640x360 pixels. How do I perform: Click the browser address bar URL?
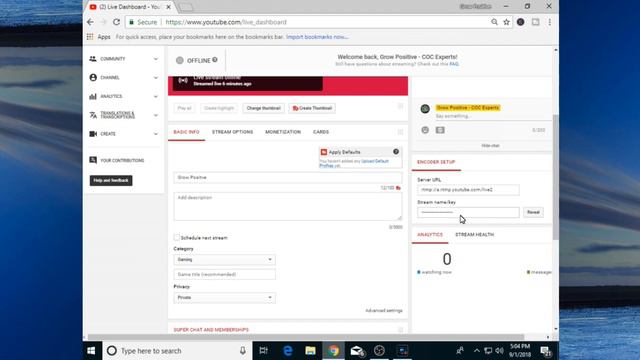[226, 22]
